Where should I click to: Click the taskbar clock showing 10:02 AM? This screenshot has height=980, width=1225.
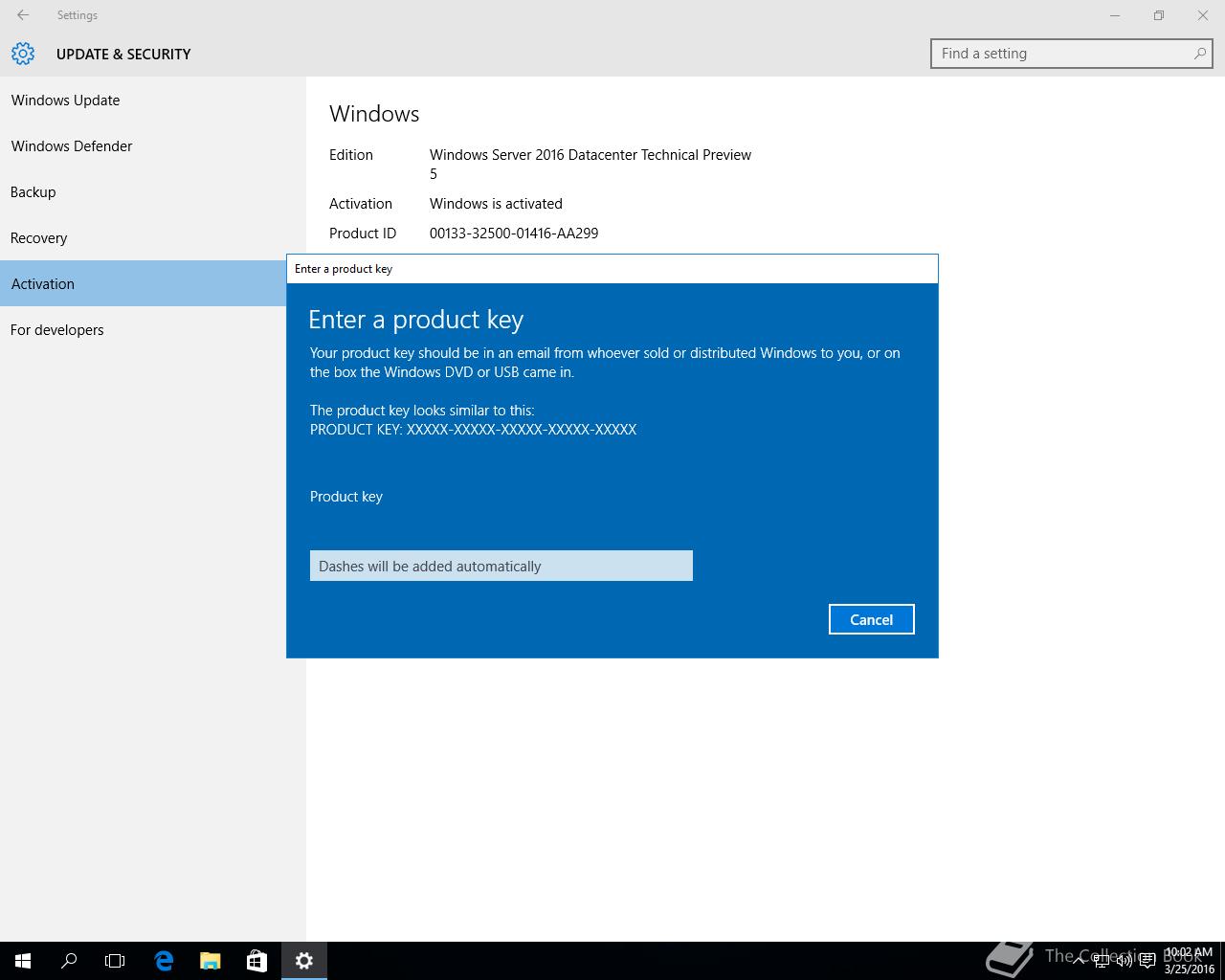[x=1190, y=961]
